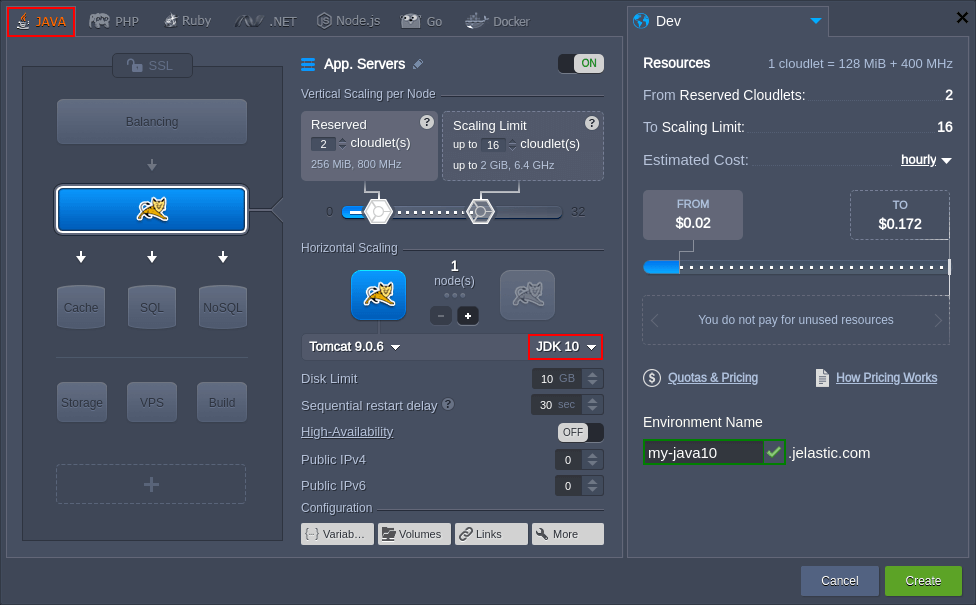The height and width of the screenshot is (605, 976).
Task: Add a Cache node
Action: click(81, 307)
